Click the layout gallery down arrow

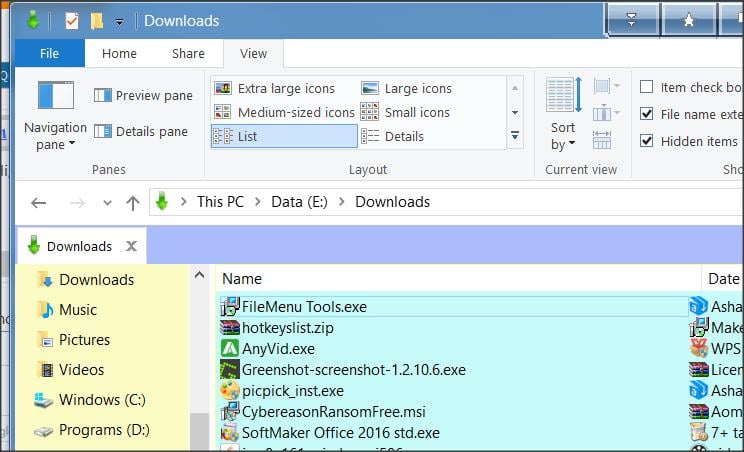point(515,112)
